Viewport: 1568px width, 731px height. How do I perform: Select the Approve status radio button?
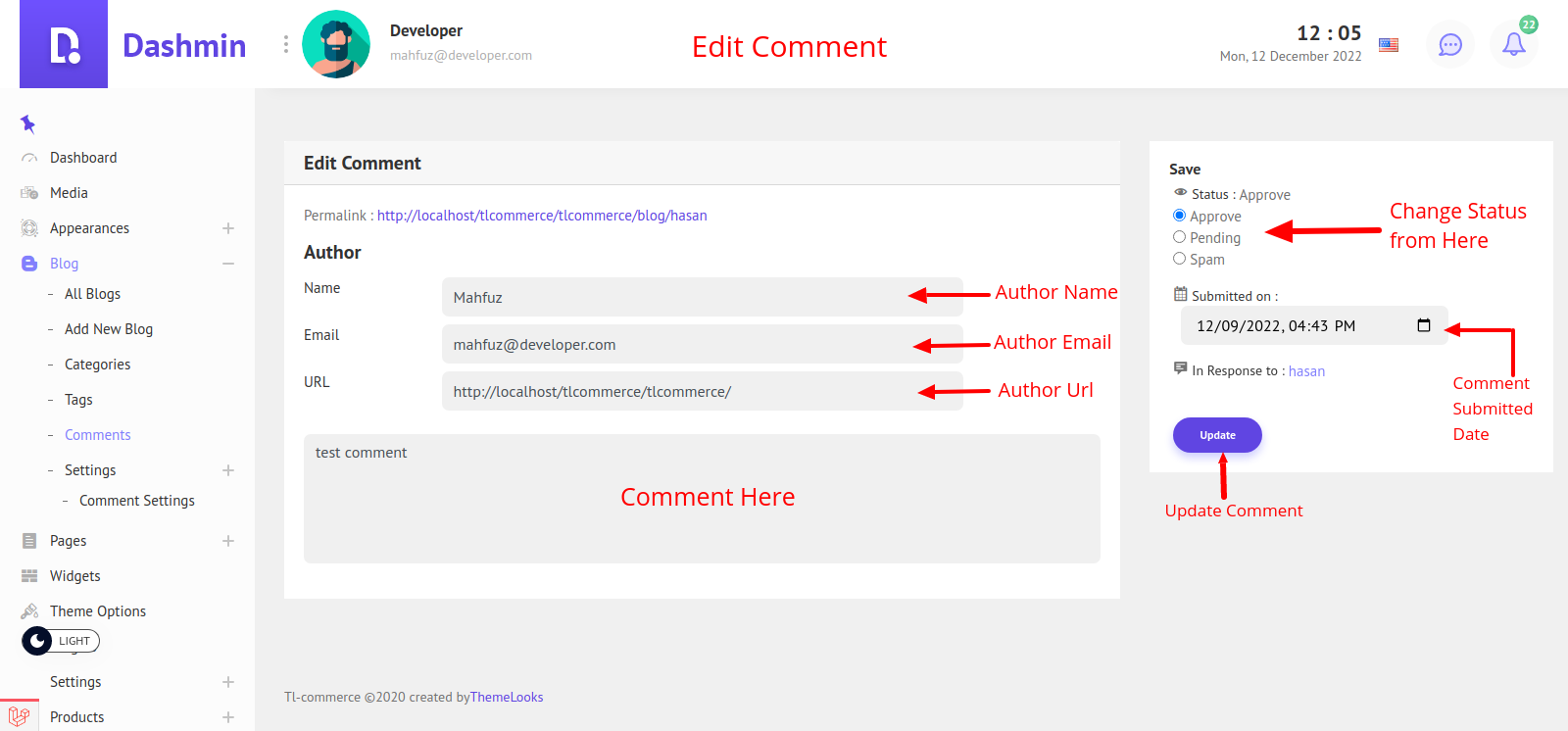pyautogui.click(x=1180, y=216)
